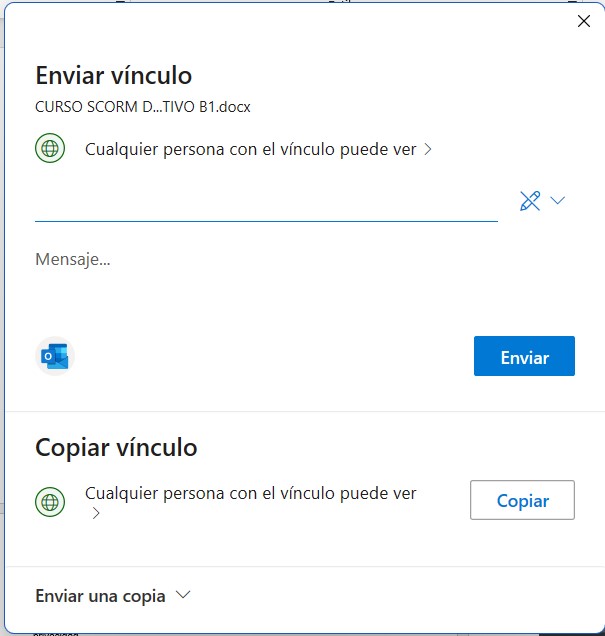Viewport: 605px width, 636px height.
Task: Click the divider line above Copiar vínculo
Action: click(x=302, y=411)
